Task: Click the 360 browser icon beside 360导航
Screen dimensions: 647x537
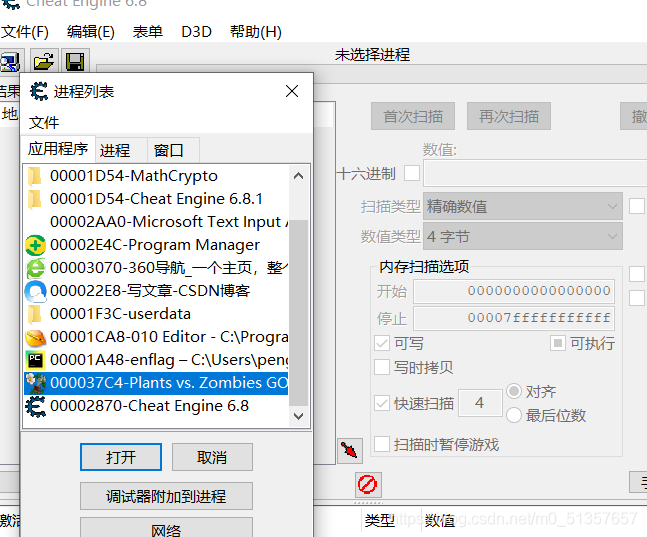Action: [x=36, y=269]
